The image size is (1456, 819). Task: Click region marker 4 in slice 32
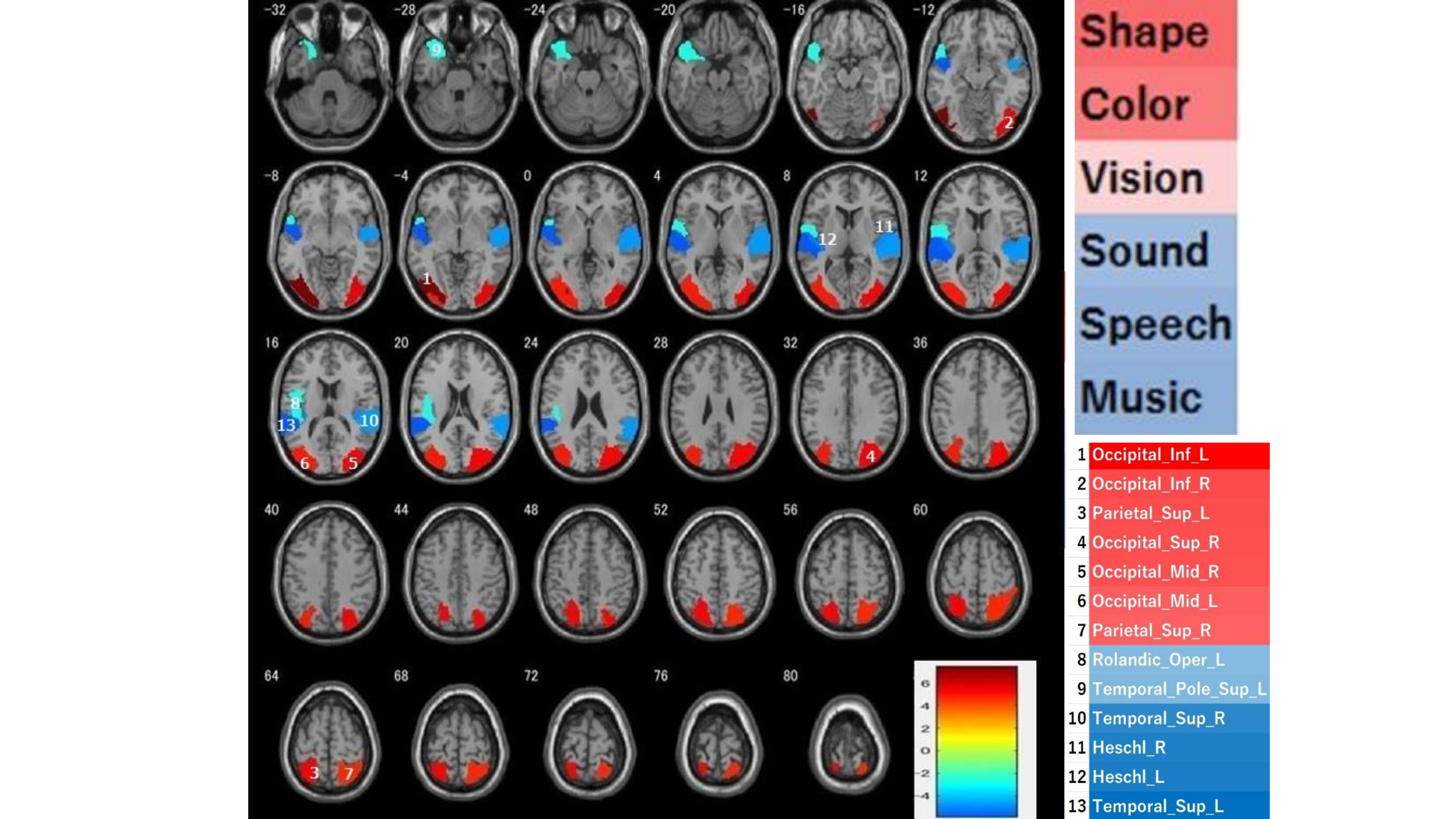coord(870,456)
